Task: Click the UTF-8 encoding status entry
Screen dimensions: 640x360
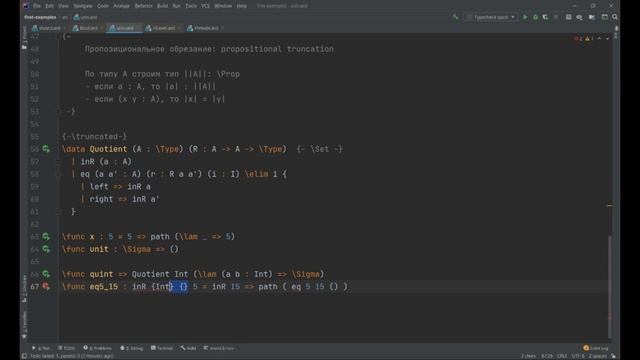Action: pos(577,356)
